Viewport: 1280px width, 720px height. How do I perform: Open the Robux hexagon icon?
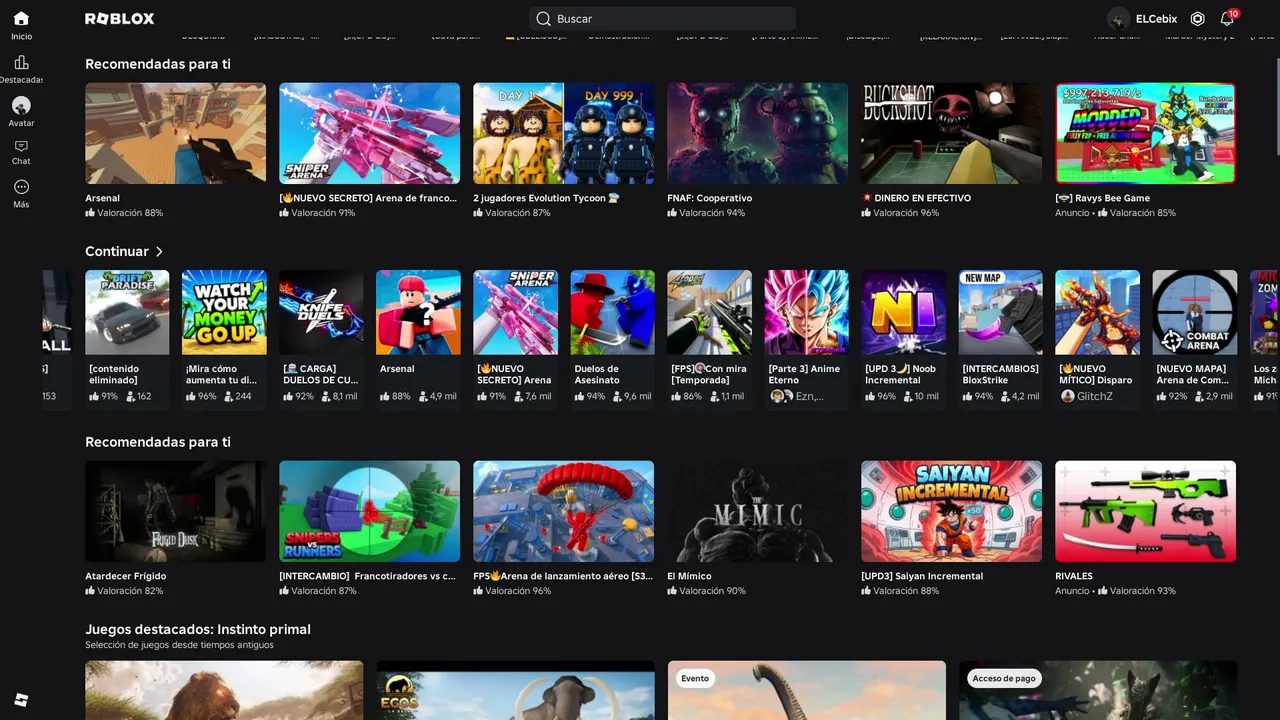[1197, 19]
